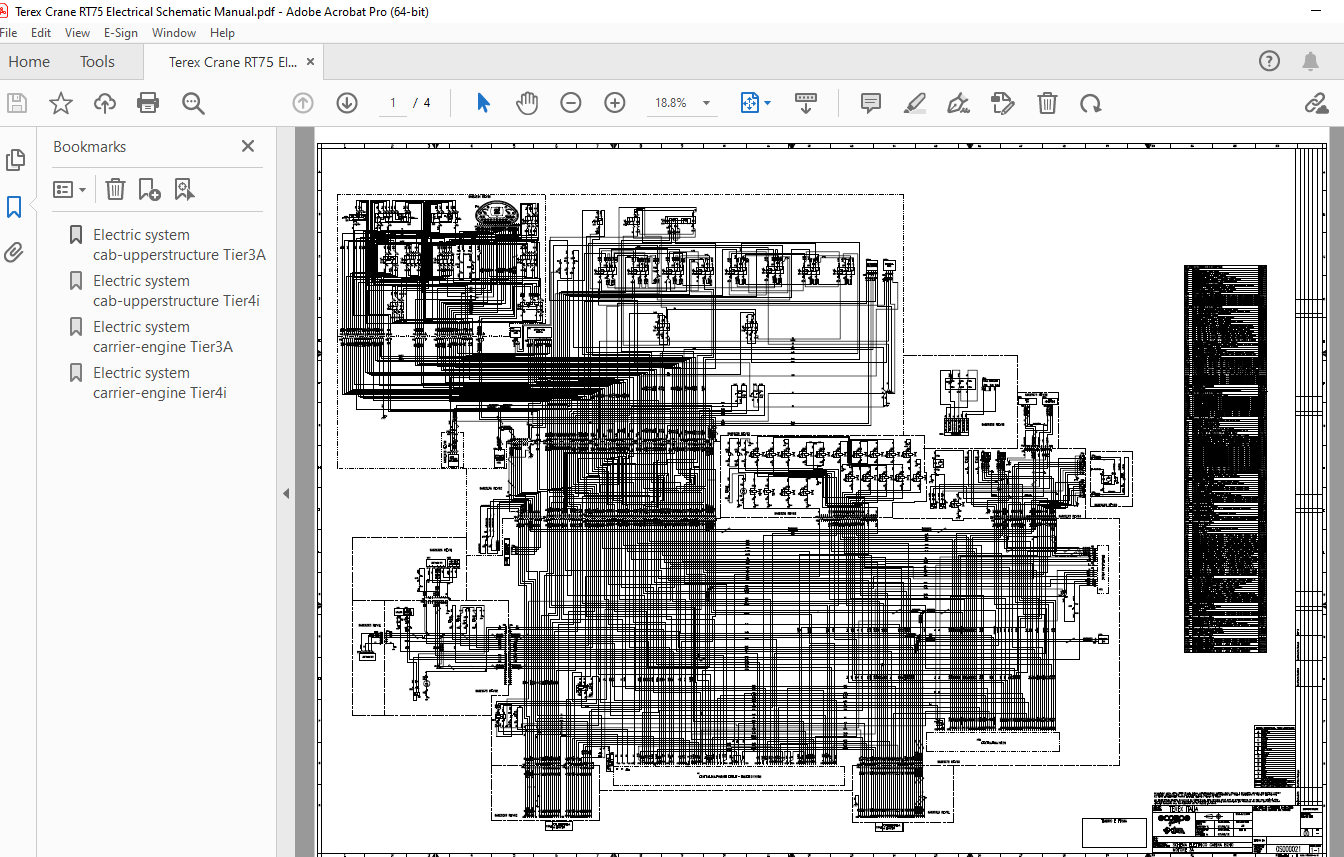This screenshot has width=1344, height=857.
Task: Print the document
Action: pos(148,103)
